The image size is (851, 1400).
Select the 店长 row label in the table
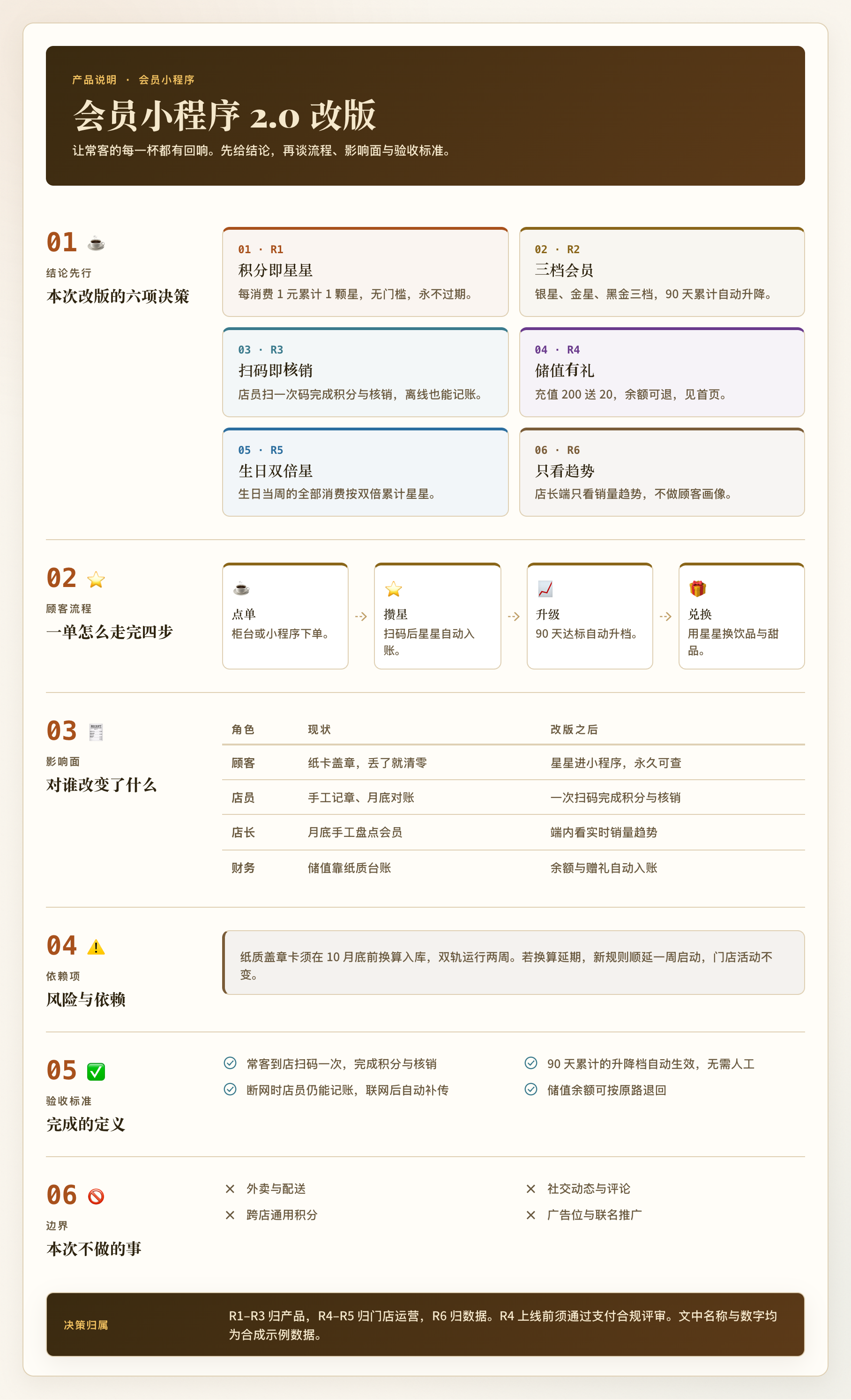click(243, 832)
